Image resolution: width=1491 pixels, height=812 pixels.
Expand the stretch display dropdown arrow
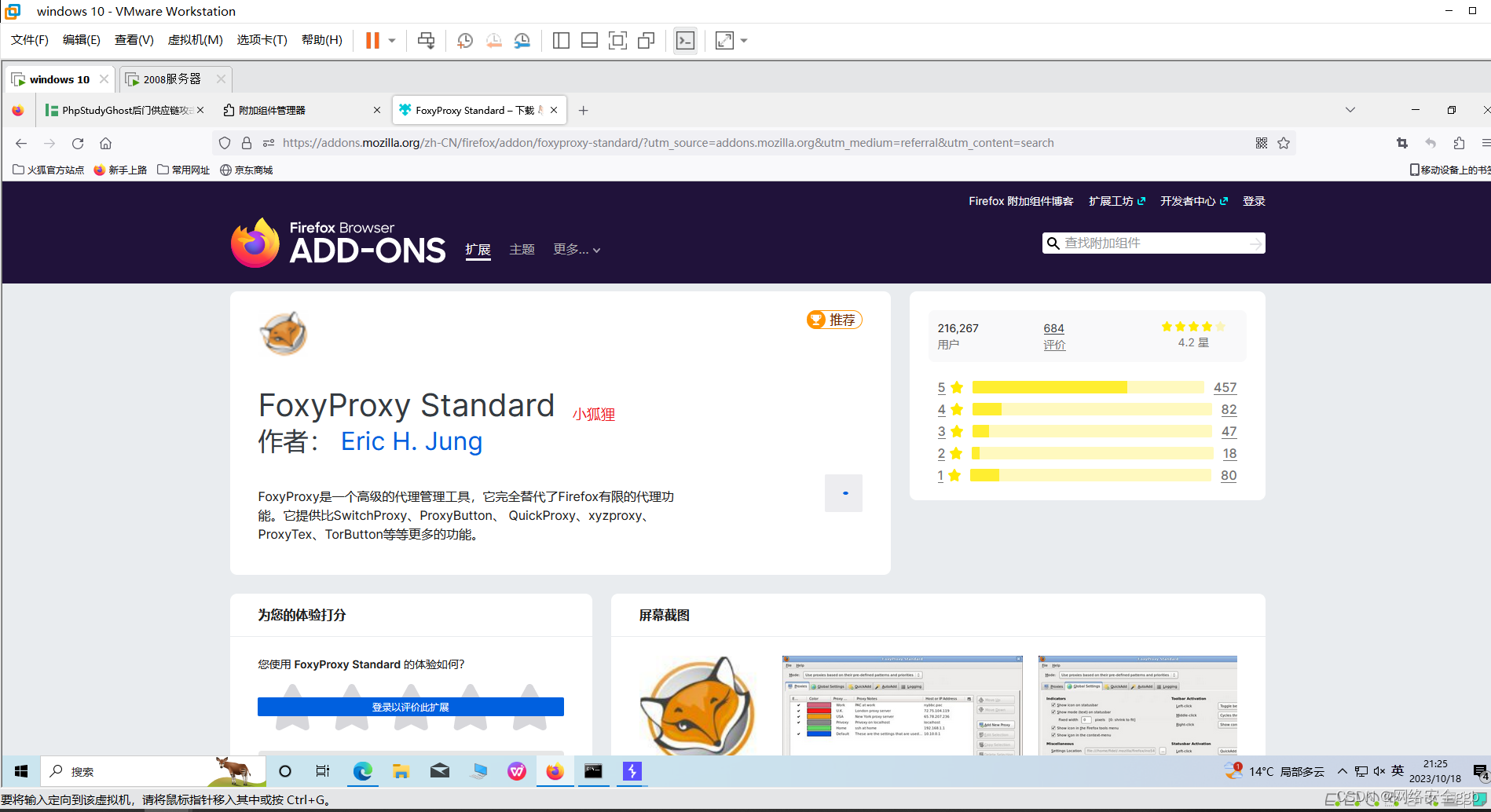[744, 40]
